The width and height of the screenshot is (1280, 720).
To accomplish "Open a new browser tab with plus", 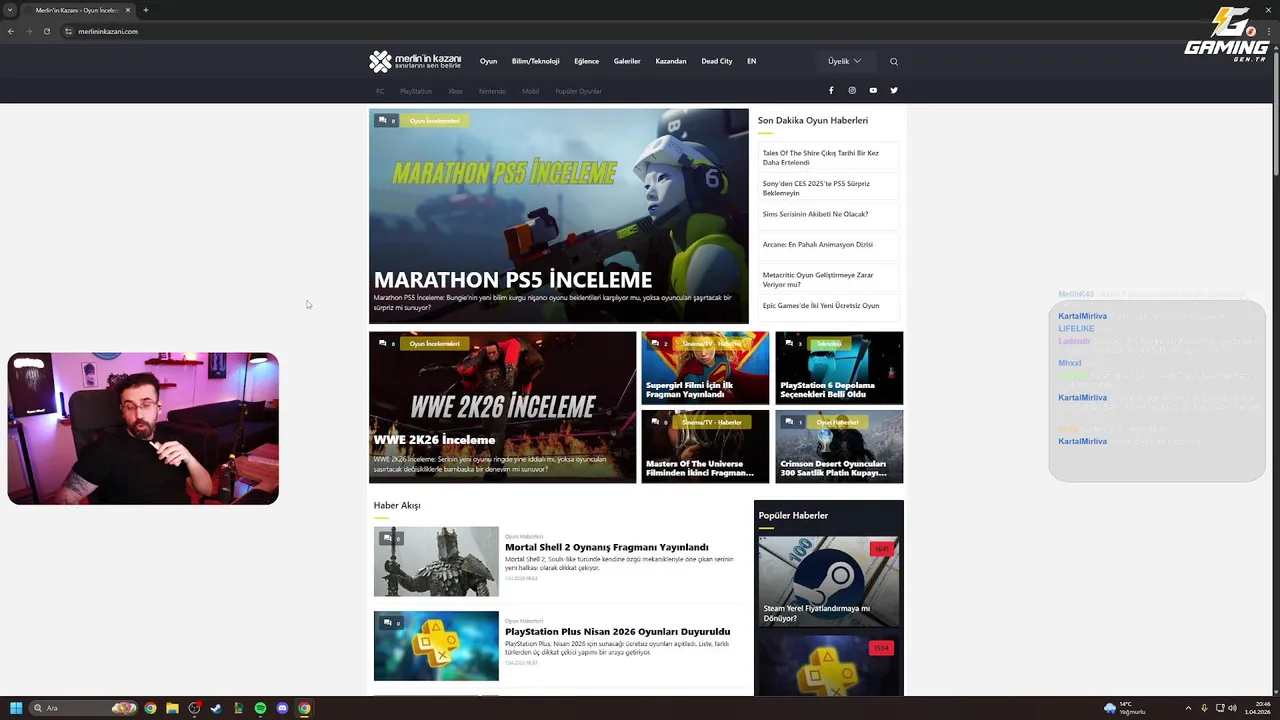I will pos(146,10).
